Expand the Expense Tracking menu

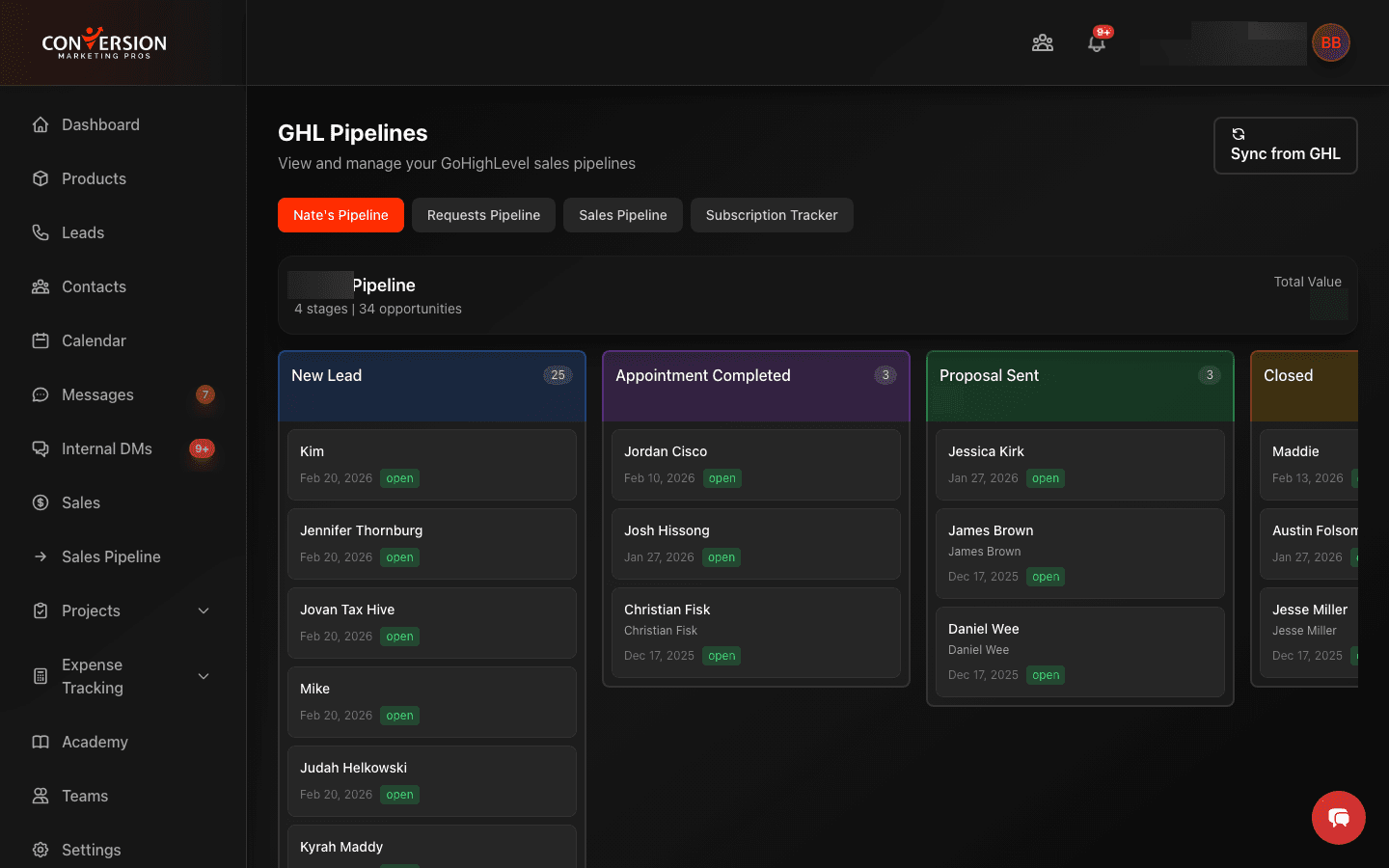click(93, 676)
